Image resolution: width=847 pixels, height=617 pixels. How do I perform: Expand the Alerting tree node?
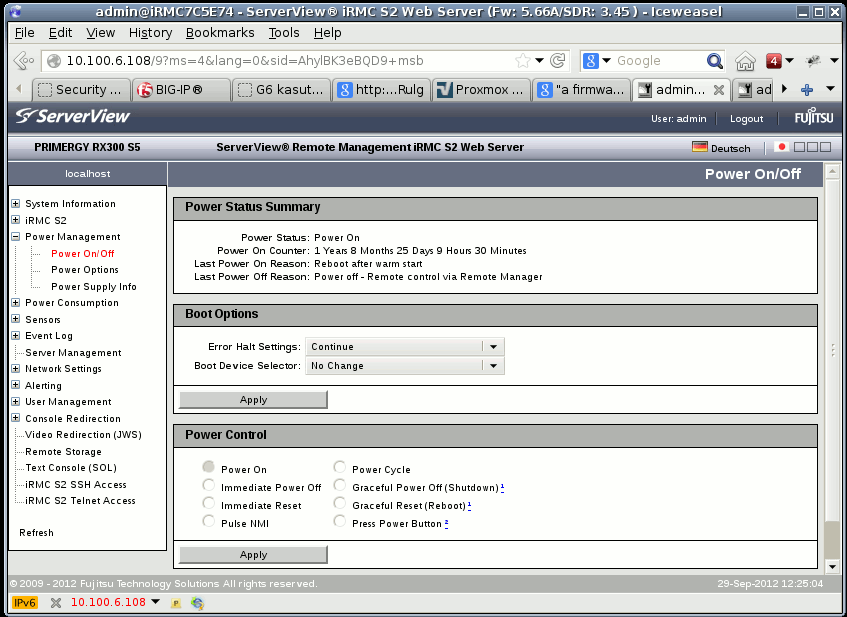point(16,385)
